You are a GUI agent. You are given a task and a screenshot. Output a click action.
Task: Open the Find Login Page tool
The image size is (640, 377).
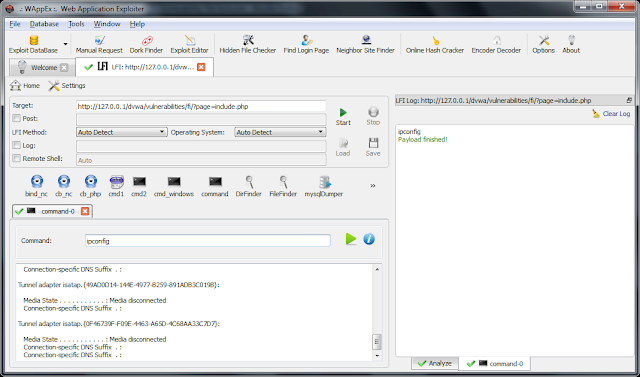(x=306, y=44)
